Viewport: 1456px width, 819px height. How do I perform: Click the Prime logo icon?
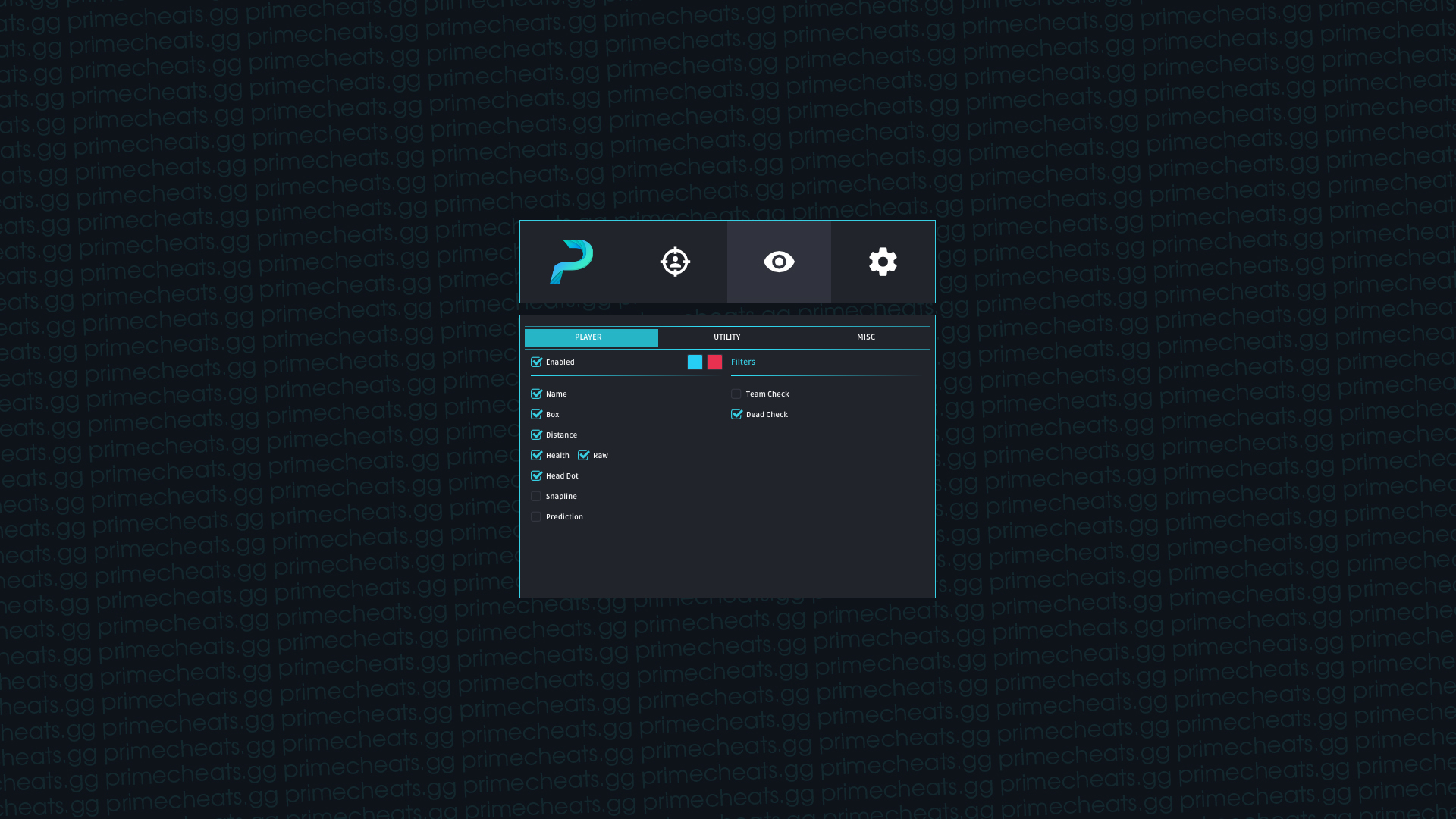click(x=571, y=262)
